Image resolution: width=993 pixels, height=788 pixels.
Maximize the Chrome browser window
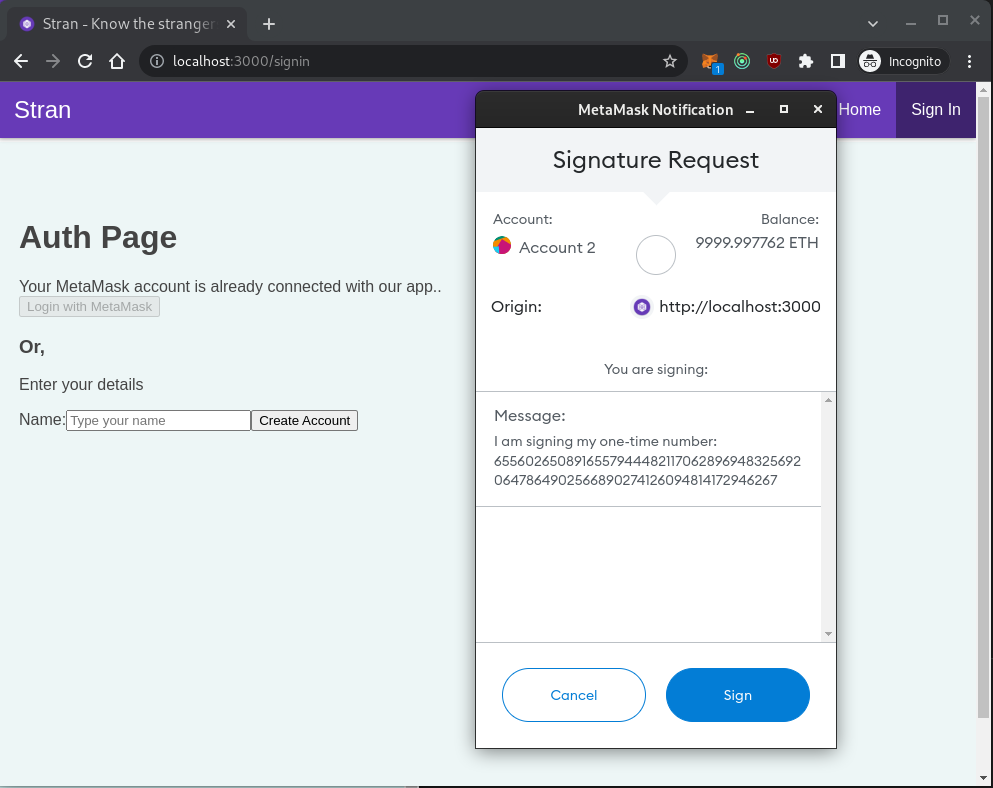coord(942,21)
